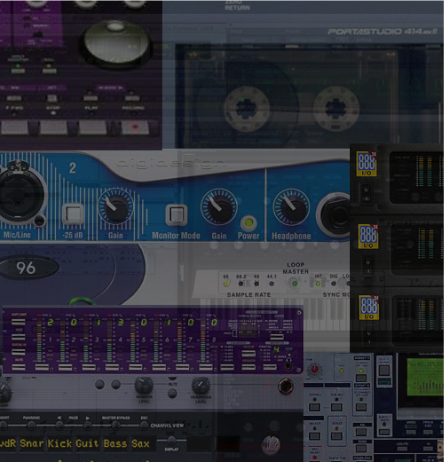Click the Kick channel display
The width and height of the screenshot is (444, 462).
[60, 444]
